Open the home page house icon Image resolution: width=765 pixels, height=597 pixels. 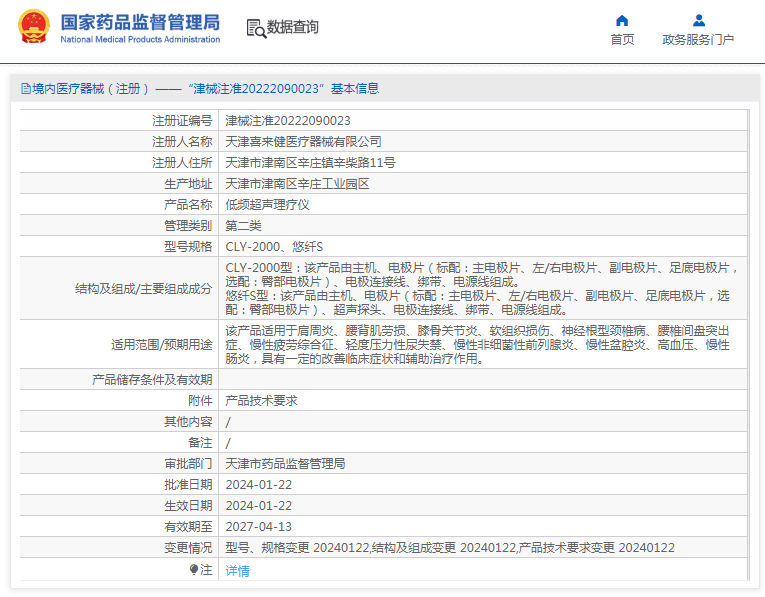(622, 20)
